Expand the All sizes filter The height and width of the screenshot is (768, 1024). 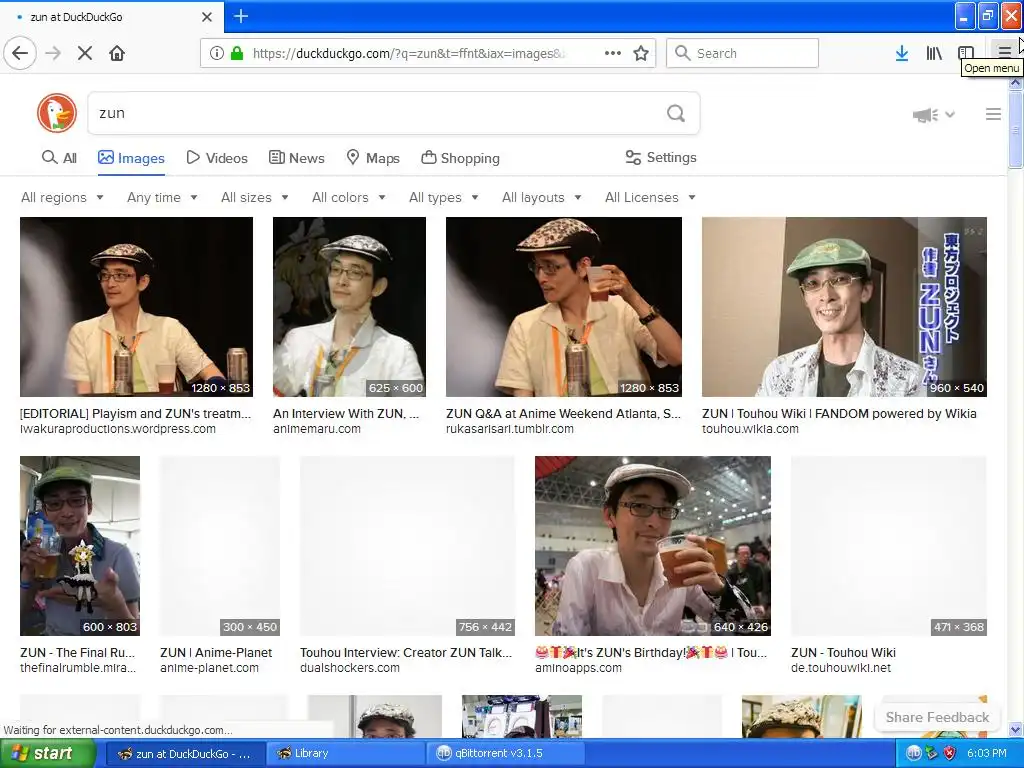pyautogui.click(x=255, y=197)
